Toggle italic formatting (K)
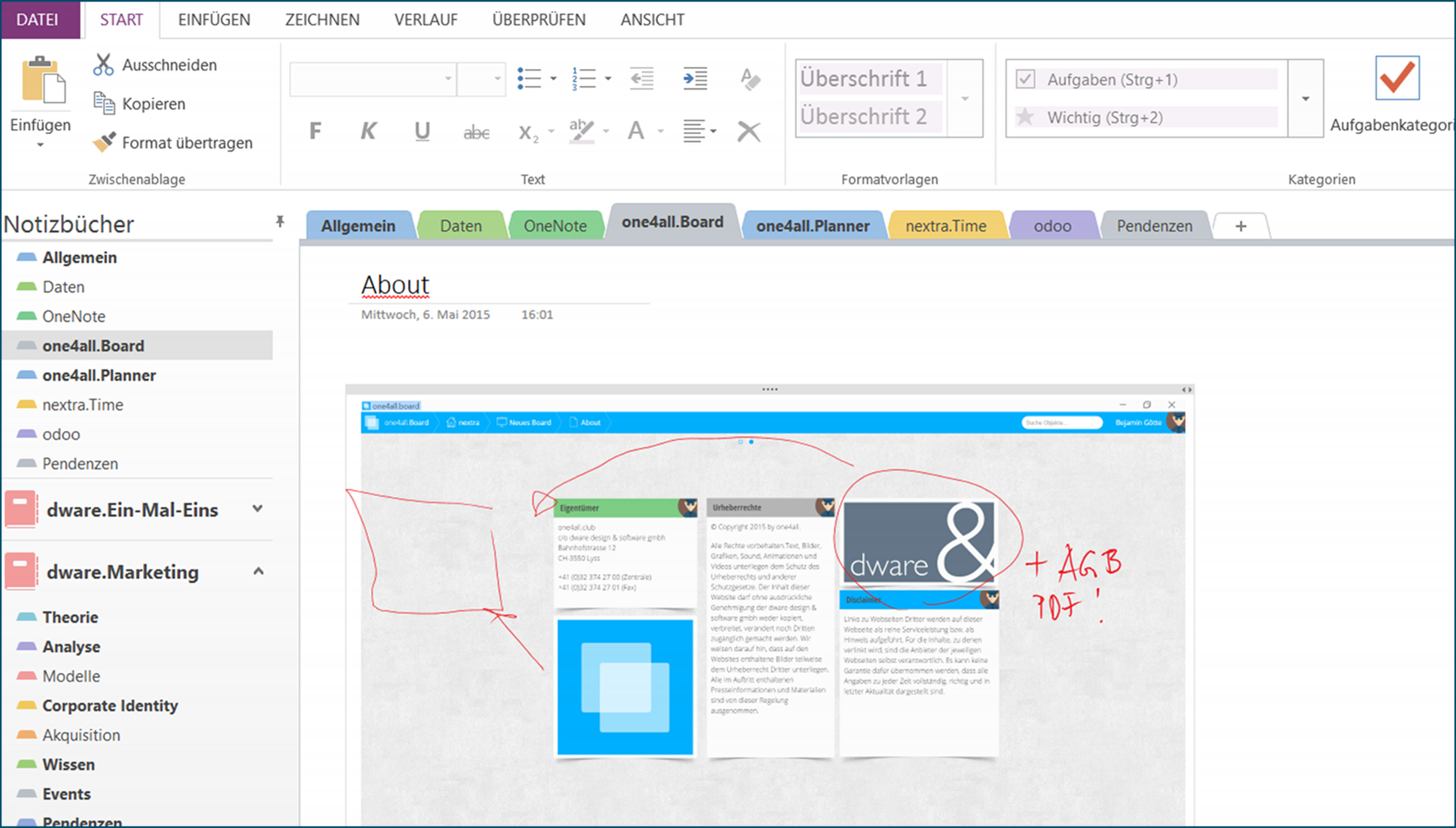 pyautogui.click(x=369, y=131)
